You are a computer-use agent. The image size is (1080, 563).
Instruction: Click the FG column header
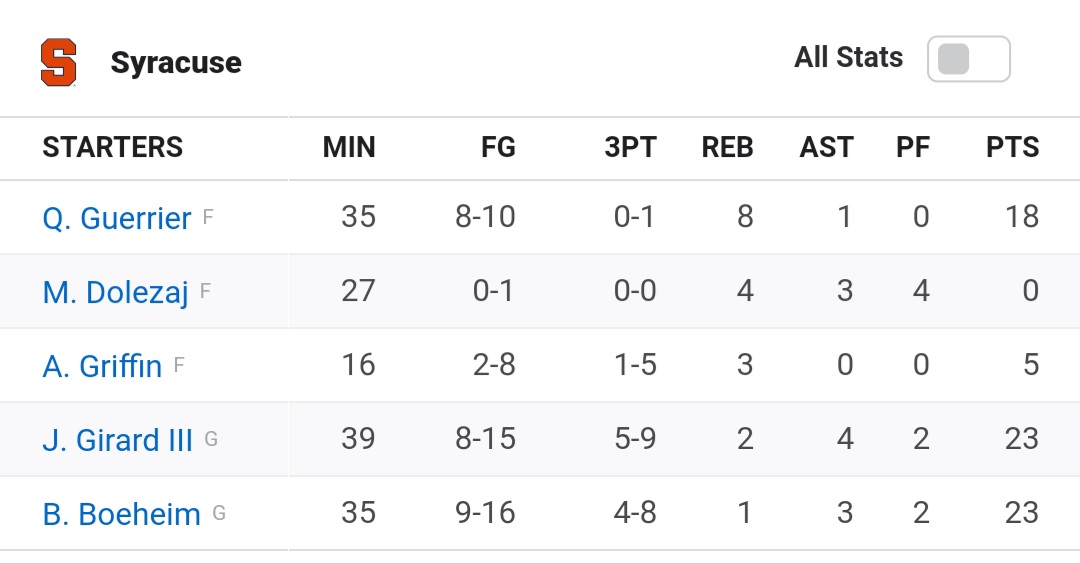tap(498, 147)
